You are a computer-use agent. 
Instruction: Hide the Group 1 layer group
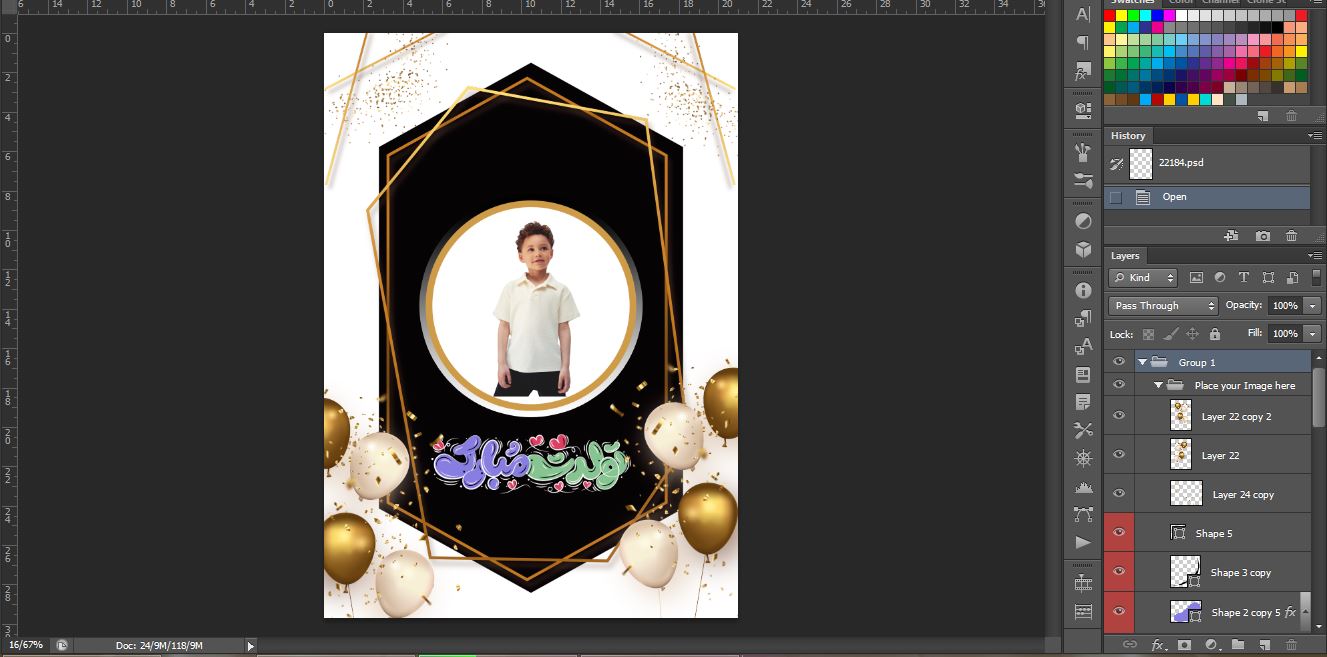[1119, 362]
